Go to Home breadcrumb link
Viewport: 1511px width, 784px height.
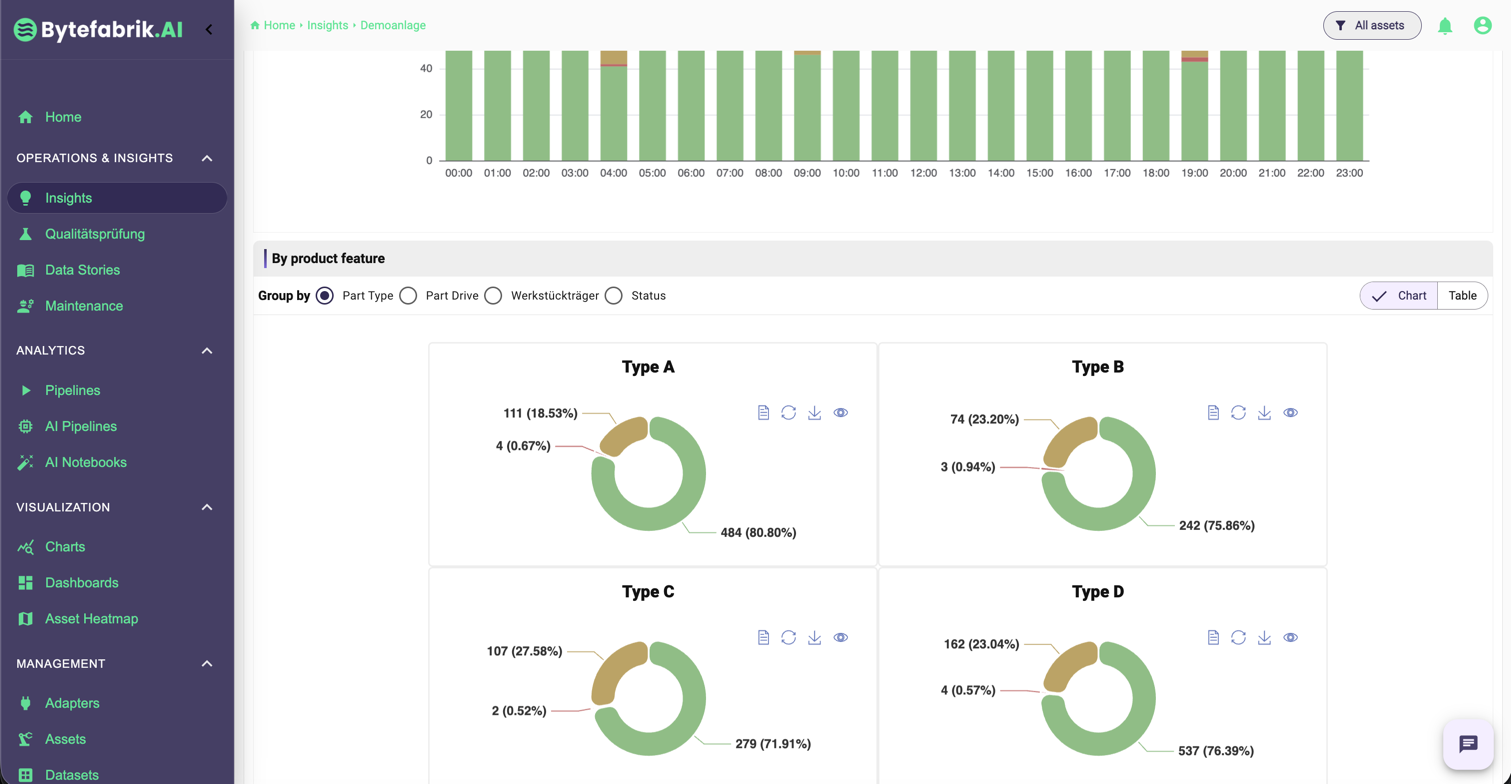[x=278, y=25]
